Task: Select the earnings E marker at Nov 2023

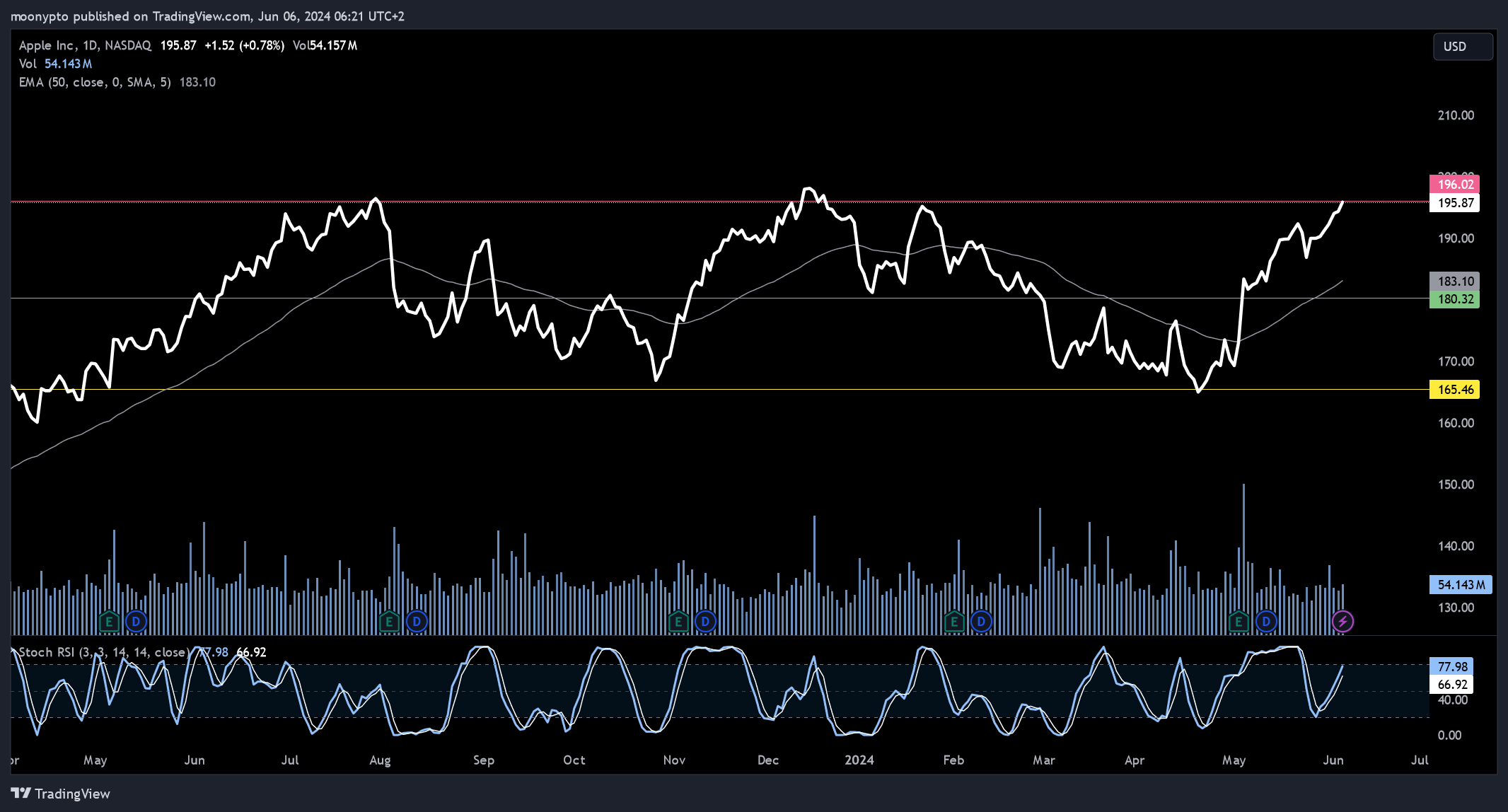Action: [x=678, y=622]
